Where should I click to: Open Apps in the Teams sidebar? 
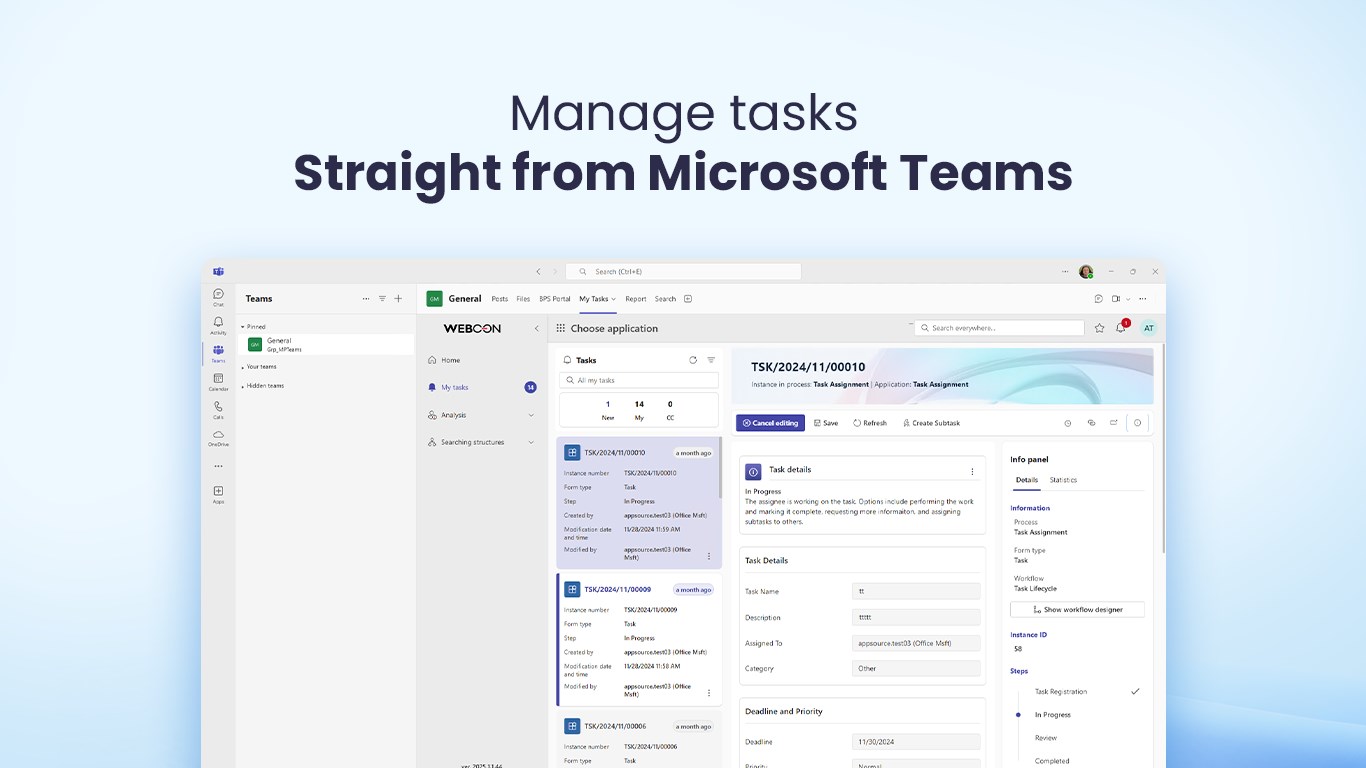[x=218, y=494]
